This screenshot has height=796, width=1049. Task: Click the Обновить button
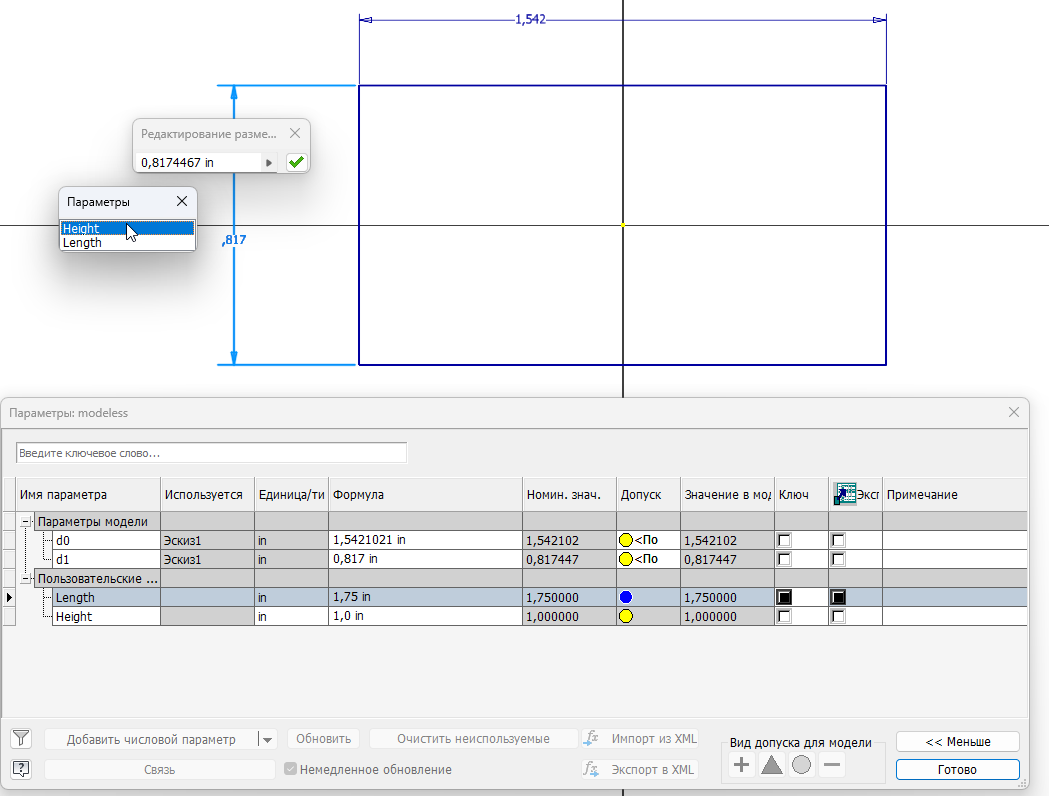pyautogui.click(x=324, y=738)
